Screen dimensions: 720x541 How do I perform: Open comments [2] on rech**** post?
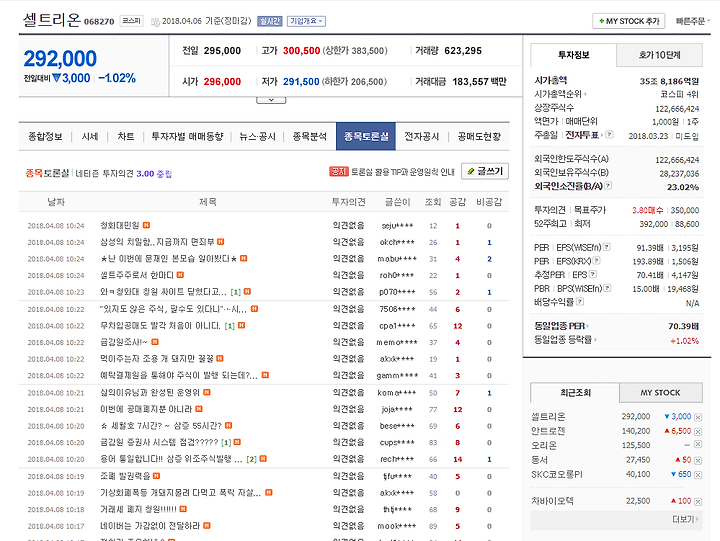pyautogui.click(x=251, y=459)
